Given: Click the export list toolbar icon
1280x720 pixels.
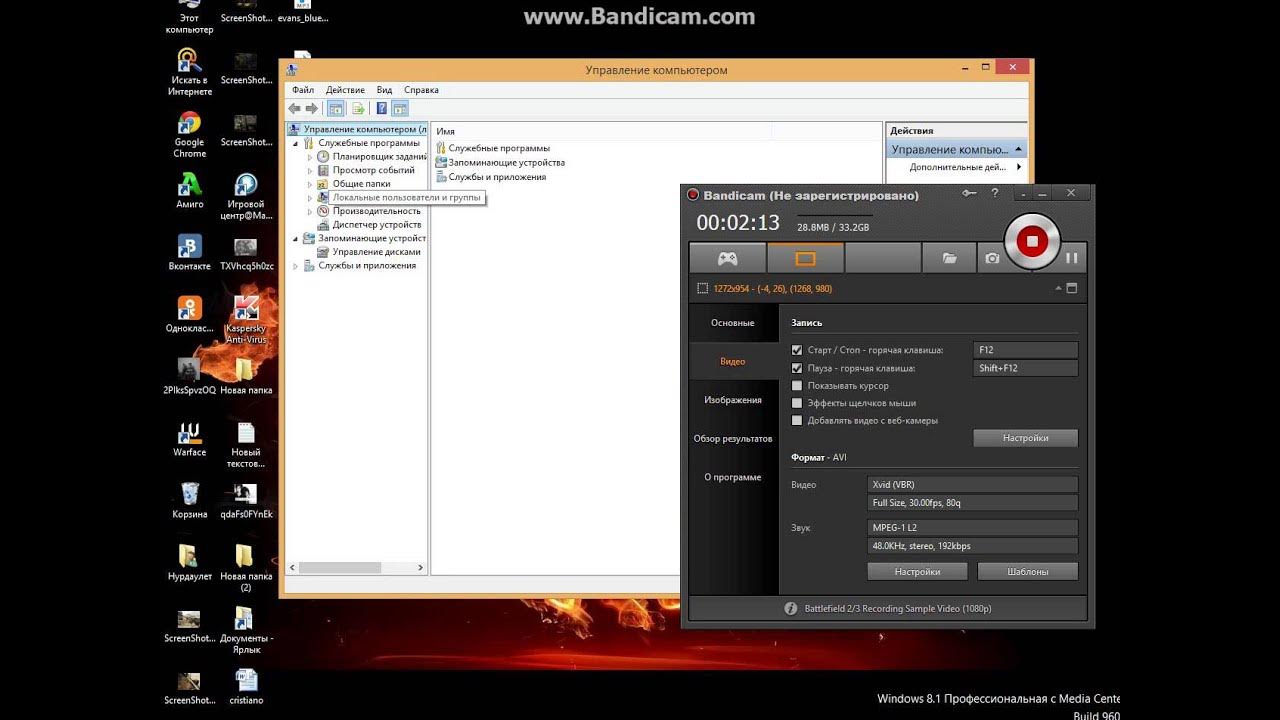Looking at the screenshot, I should 357,108.
